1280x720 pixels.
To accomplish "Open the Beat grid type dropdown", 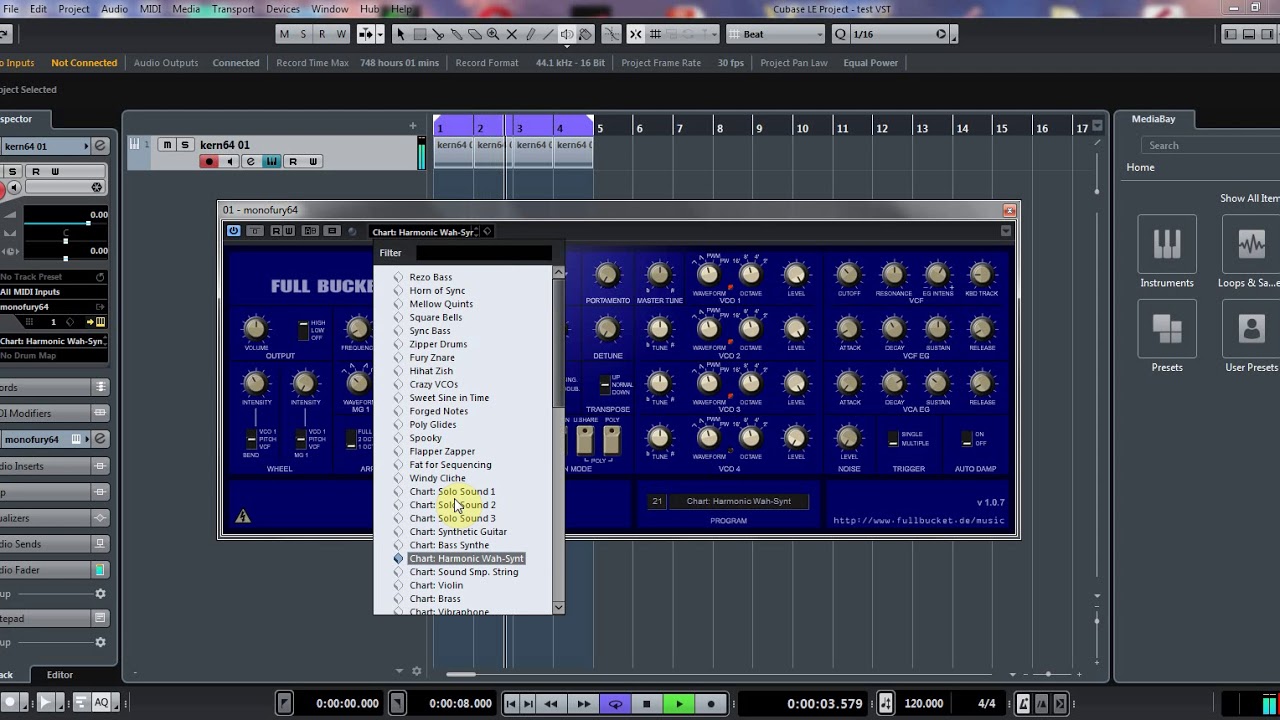I will click(x=776, y=34).
